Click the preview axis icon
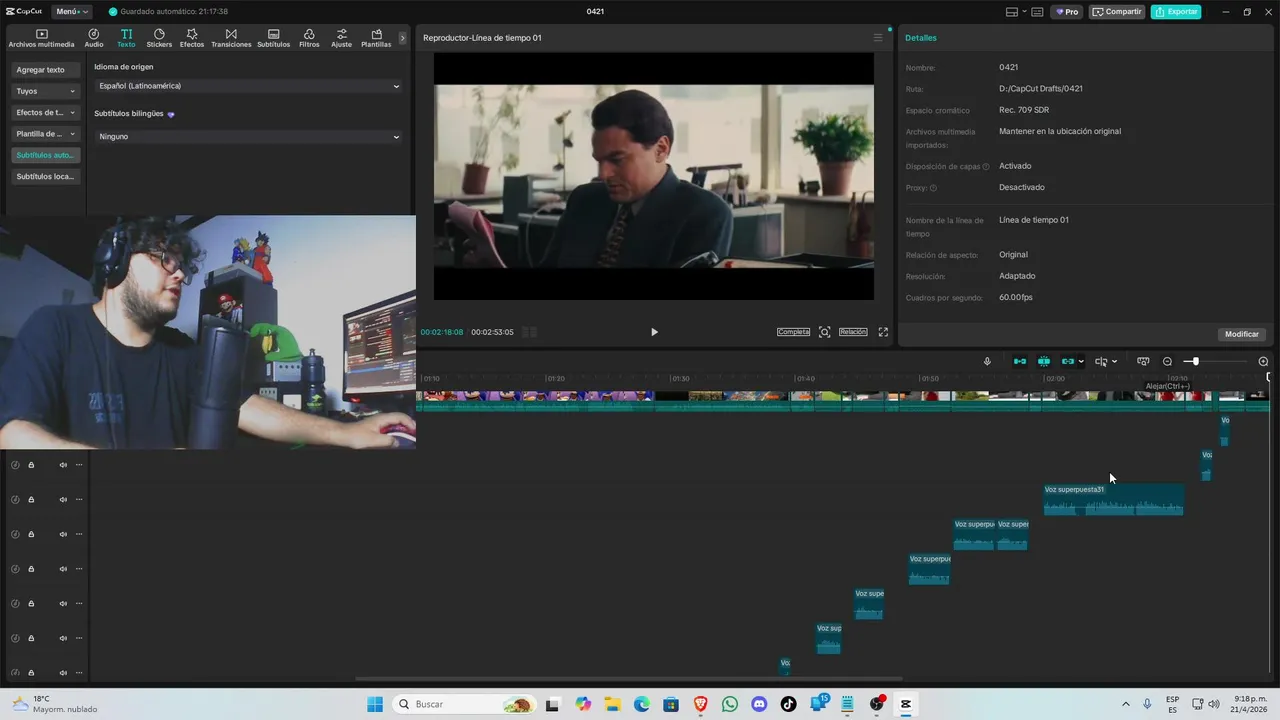The width and height of the screenshot is (1280, 720). click(1143, 361)
